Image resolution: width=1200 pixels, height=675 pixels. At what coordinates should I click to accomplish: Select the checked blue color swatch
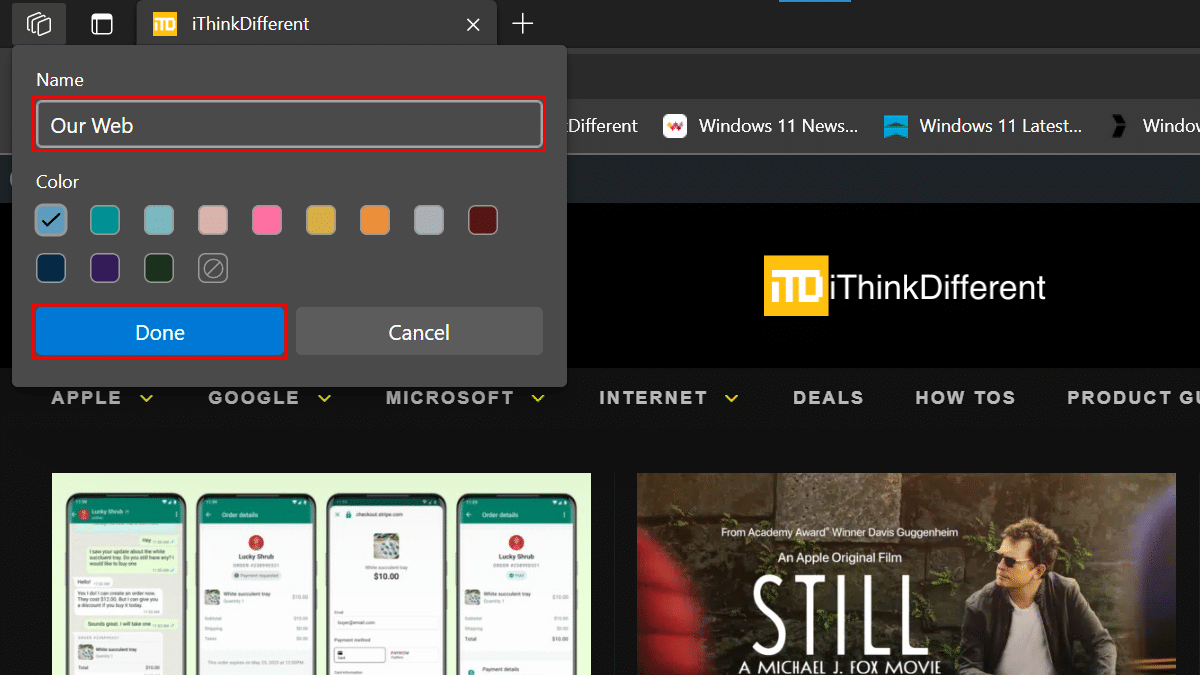(51, 220)
